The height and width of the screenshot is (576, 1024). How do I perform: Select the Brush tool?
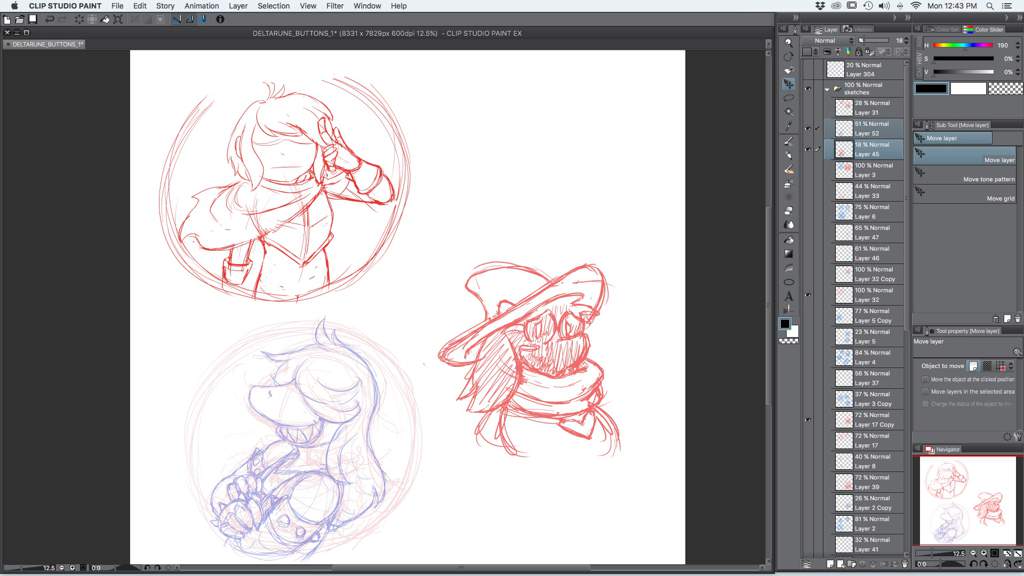pyautogui.click(x=789, y=170)
